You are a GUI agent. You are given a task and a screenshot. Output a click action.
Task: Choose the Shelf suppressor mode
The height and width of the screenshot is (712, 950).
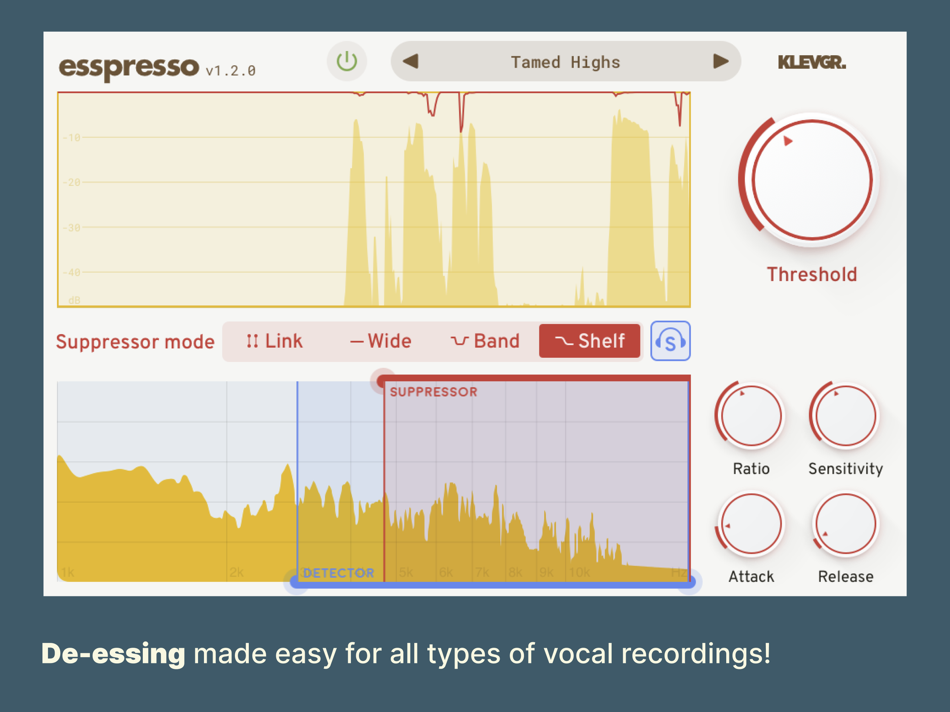590,341
